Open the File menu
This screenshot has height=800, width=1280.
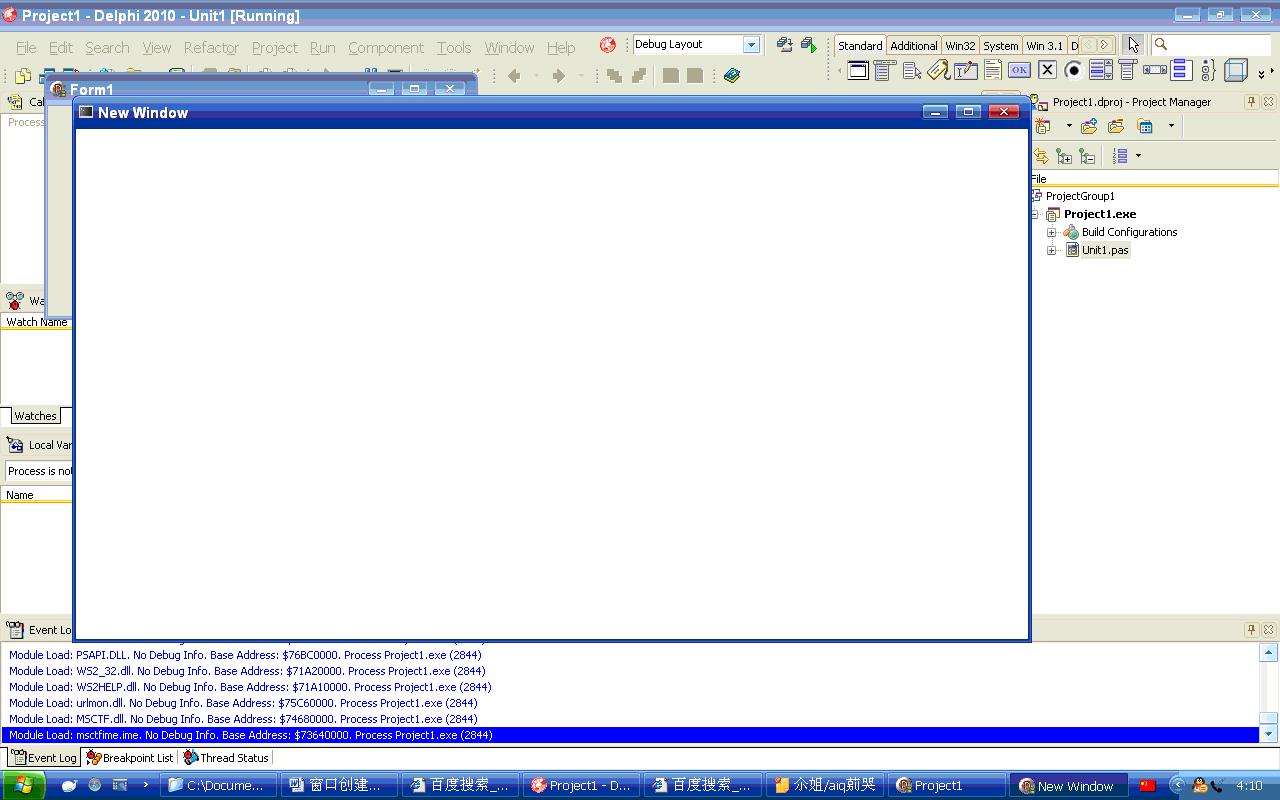(x=26, y=47)
